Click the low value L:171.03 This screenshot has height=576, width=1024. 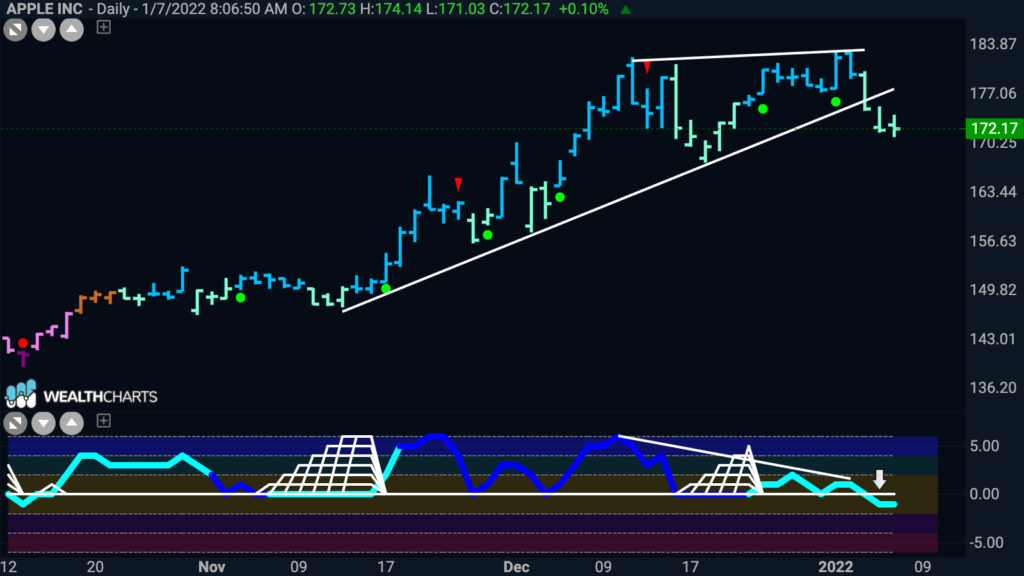455,9
